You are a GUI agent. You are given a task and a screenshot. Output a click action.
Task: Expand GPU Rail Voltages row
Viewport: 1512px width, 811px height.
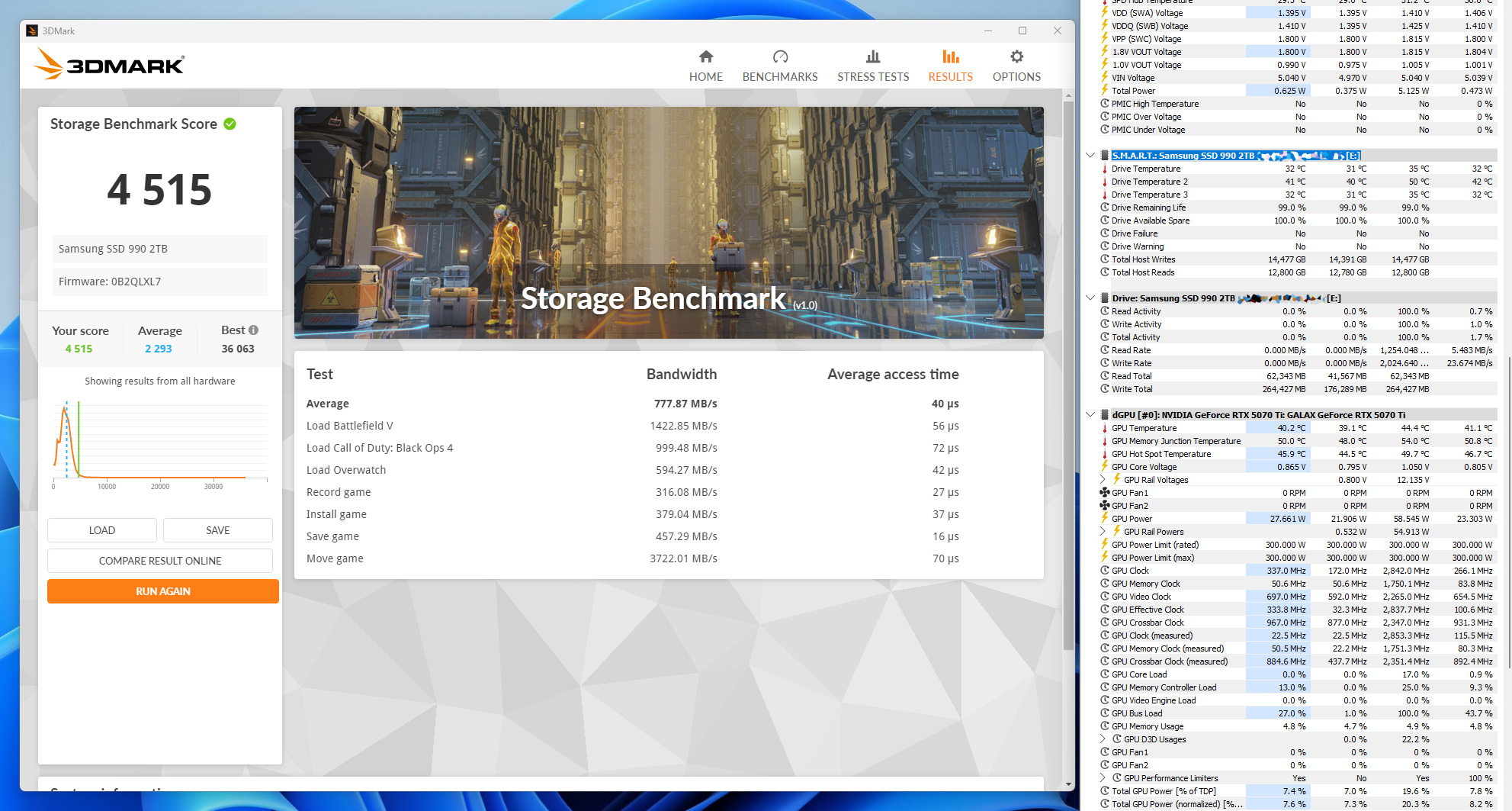1103,480
